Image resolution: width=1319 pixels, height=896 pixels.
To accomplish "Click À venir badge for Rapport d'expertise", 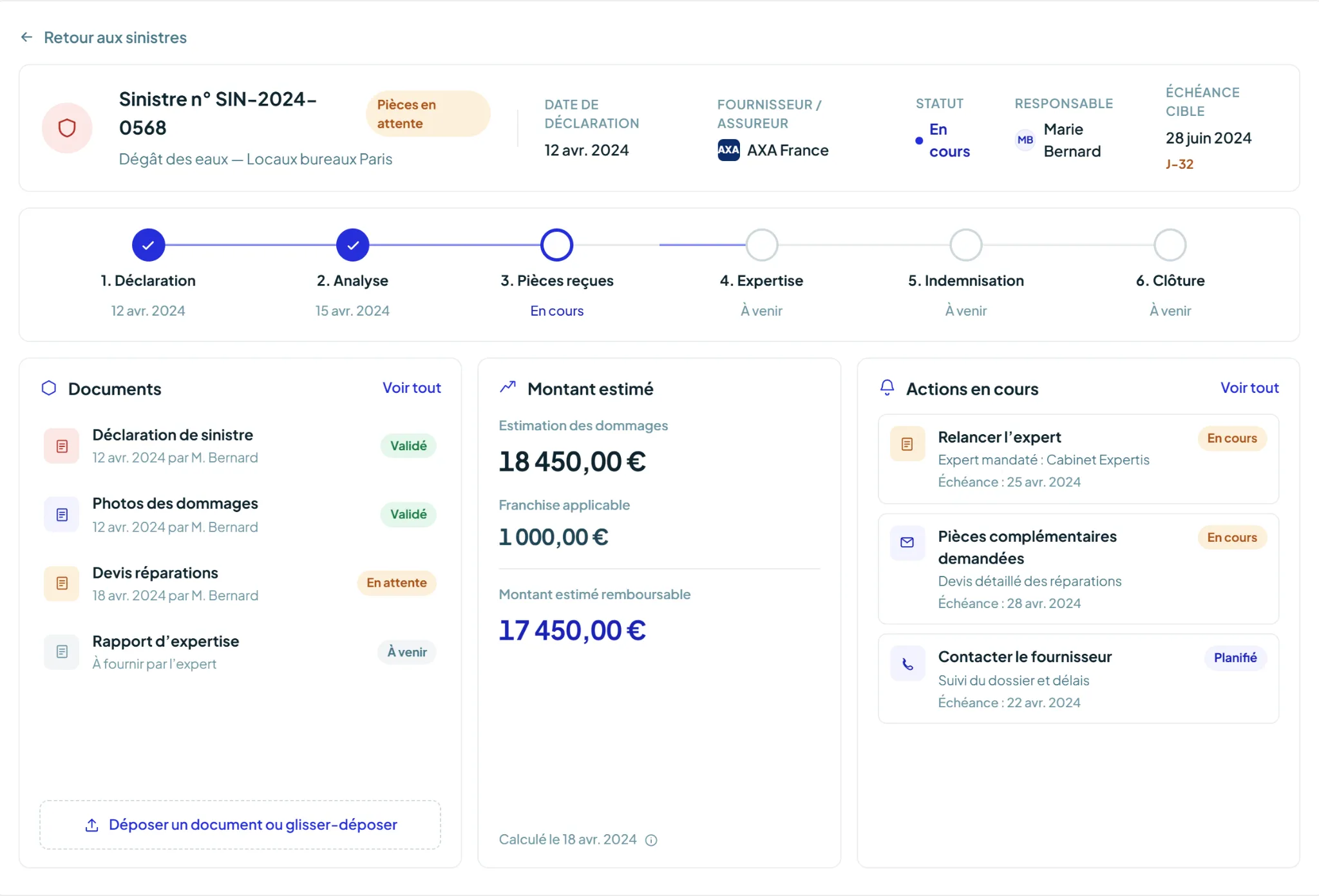I will pyautogui.click(x=407, y=652).
